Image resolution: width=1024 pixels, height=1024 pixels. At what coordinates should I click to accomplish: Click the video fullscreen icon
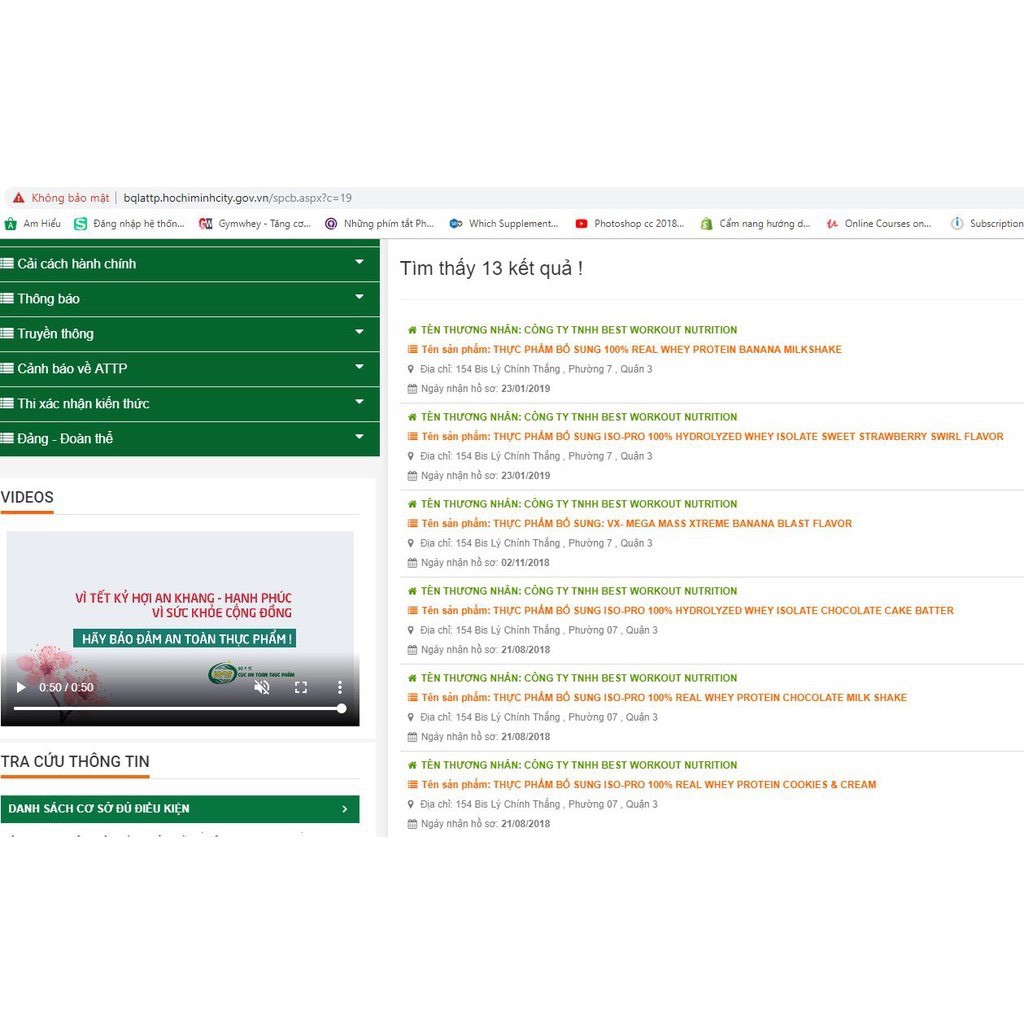[x=300, y=687]
